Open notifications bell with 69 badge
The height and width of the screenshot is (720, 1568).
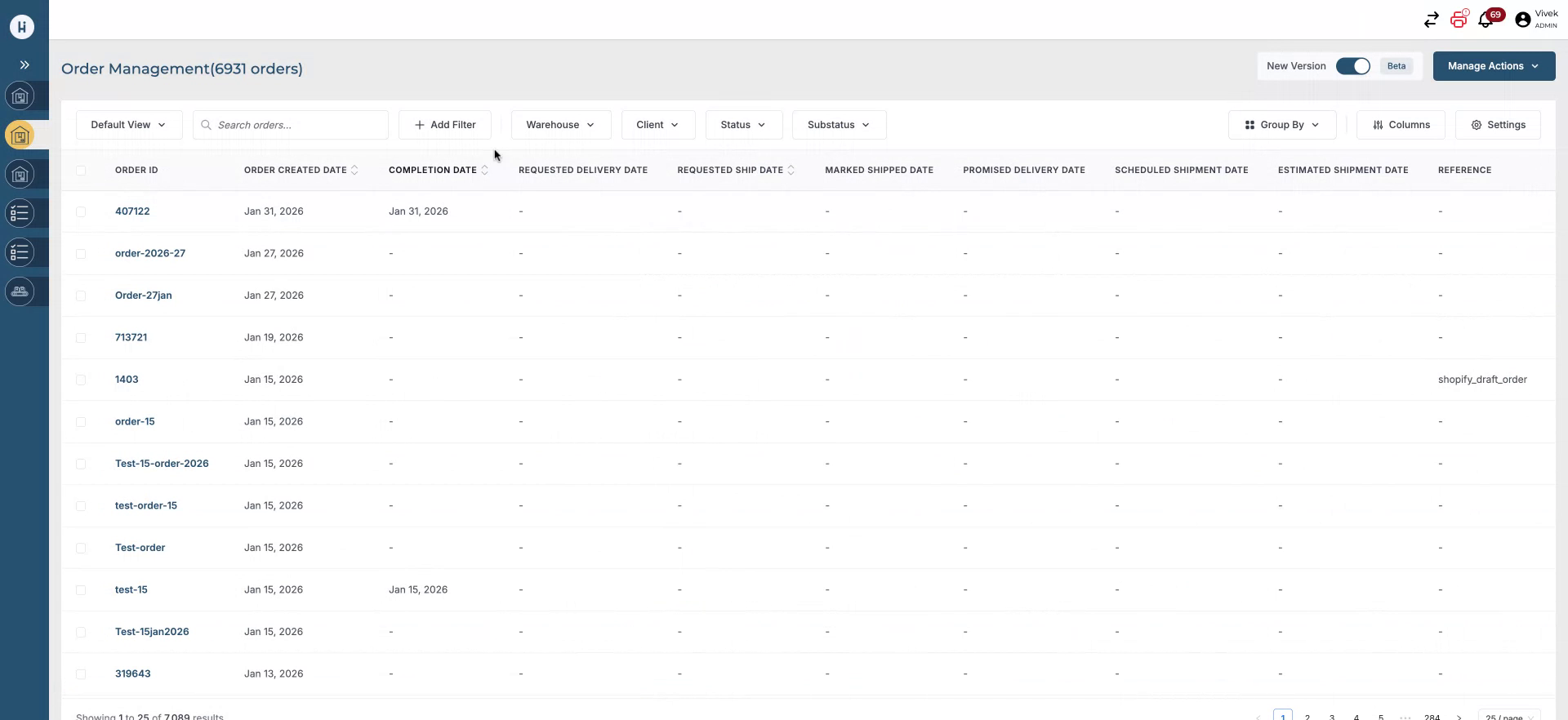point(1486,20)
